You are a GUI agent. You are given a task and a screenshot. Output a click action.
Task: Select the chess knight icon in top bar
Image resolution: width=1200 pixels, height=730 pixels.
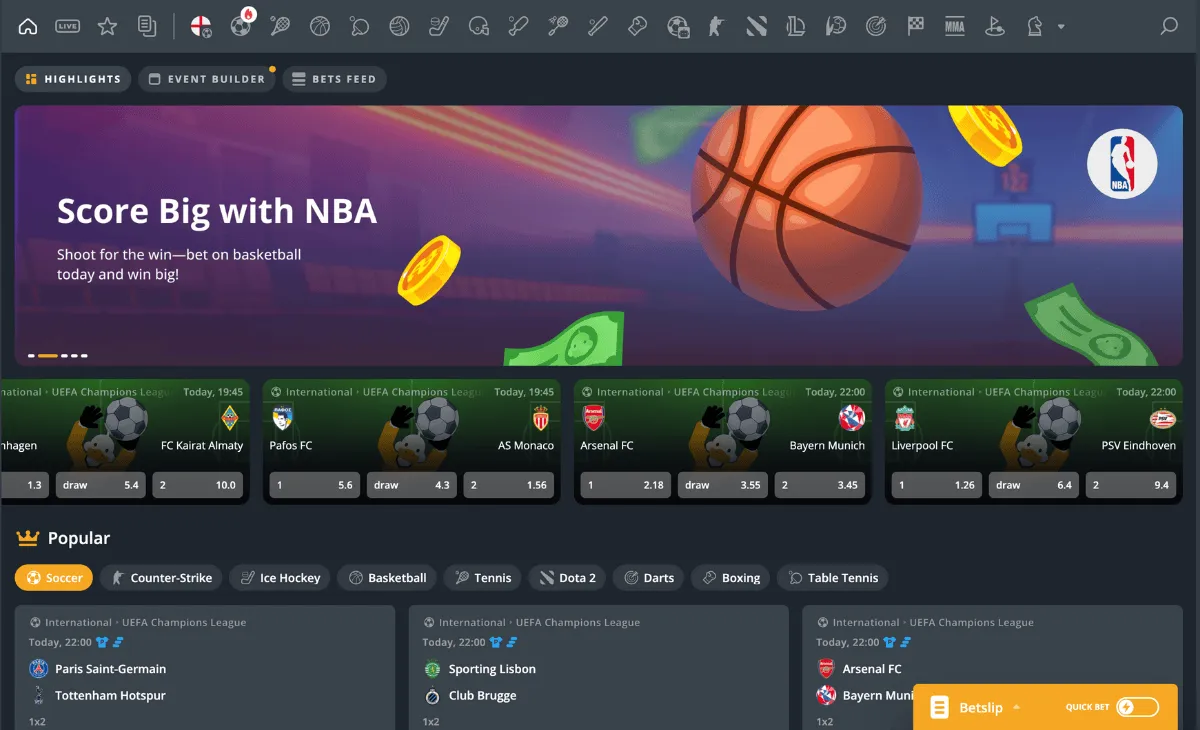click(x=1034, y=26)
